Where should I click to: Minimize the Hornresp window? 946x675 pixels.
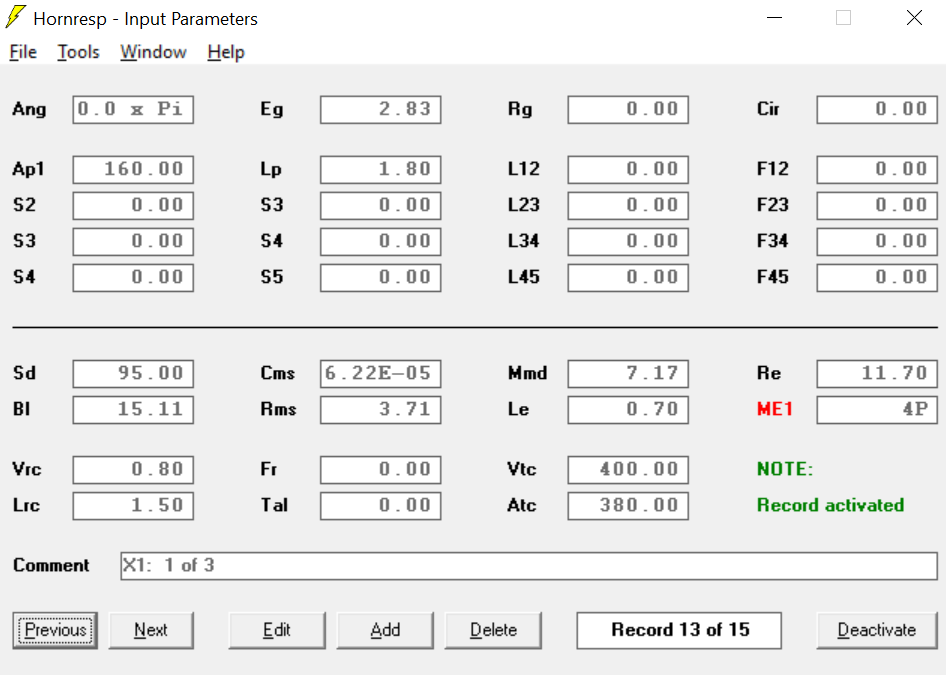[x=775, y=18]
